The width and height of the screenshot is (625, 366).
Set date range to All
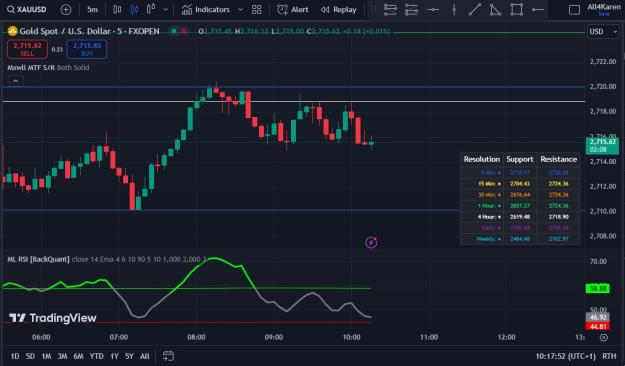pyautogui.click(x=145, y=356)
